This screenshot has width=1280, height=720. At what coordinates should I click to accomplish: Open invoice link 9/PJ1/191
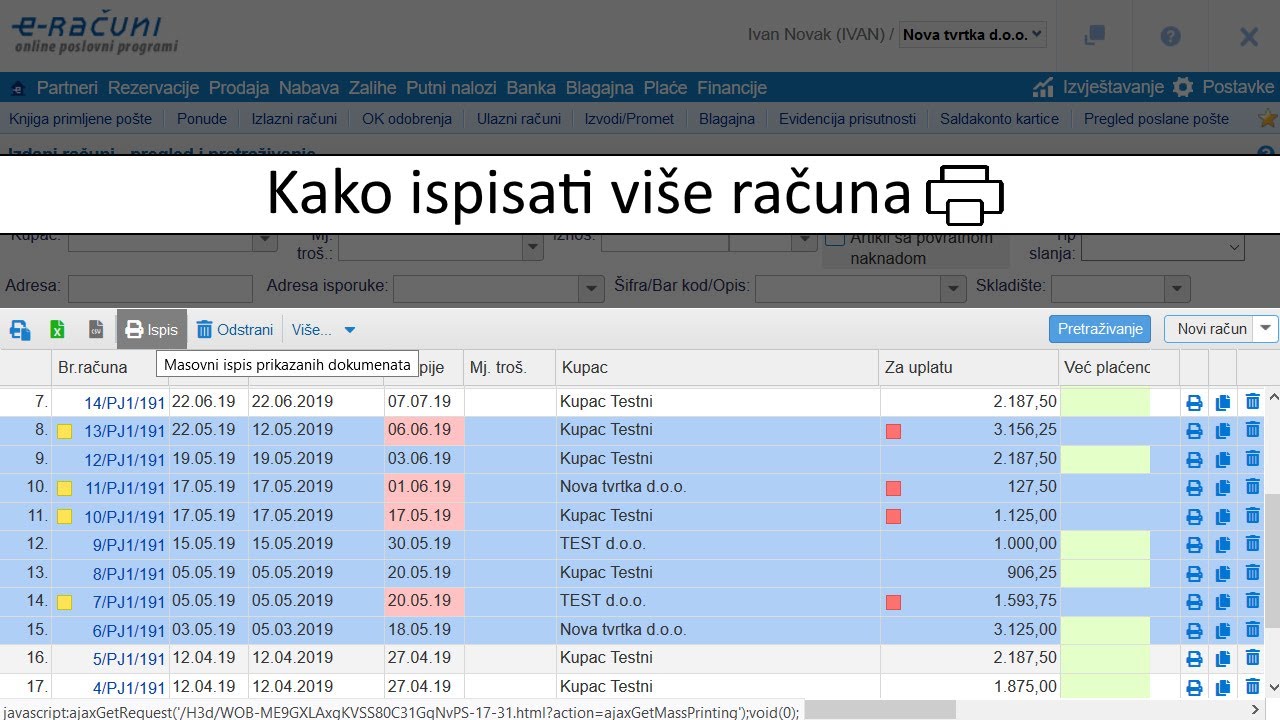tap(128, 545)
